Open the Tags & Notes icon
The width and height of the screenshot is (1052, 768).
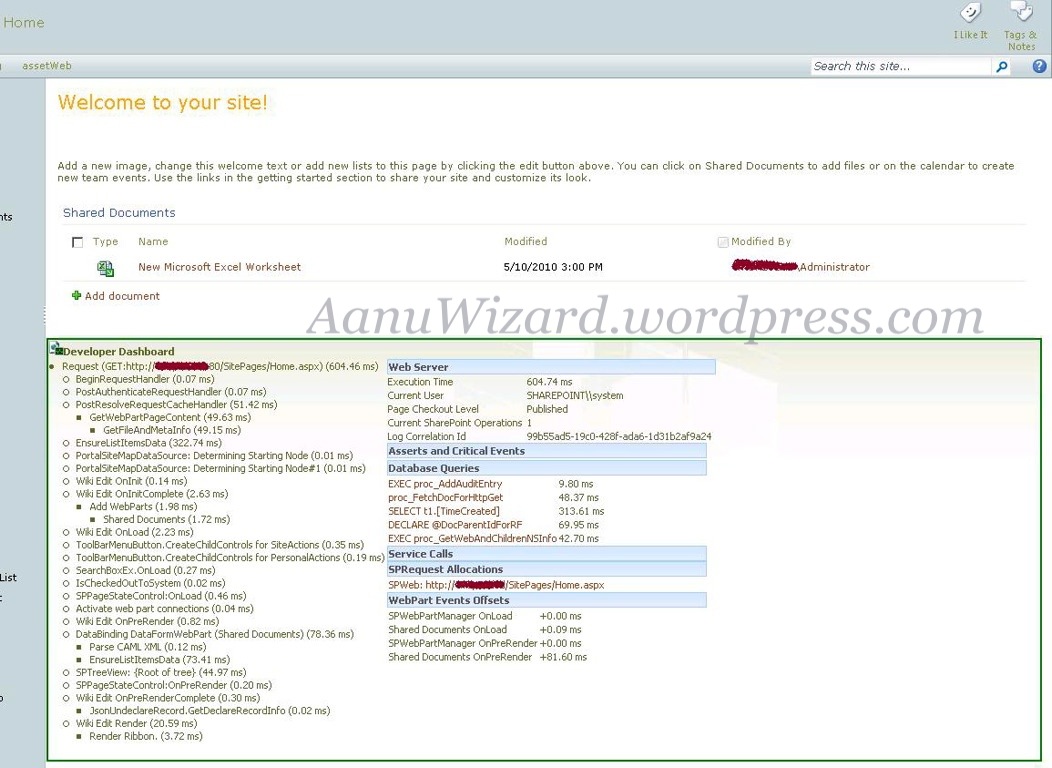(1021, 12)
